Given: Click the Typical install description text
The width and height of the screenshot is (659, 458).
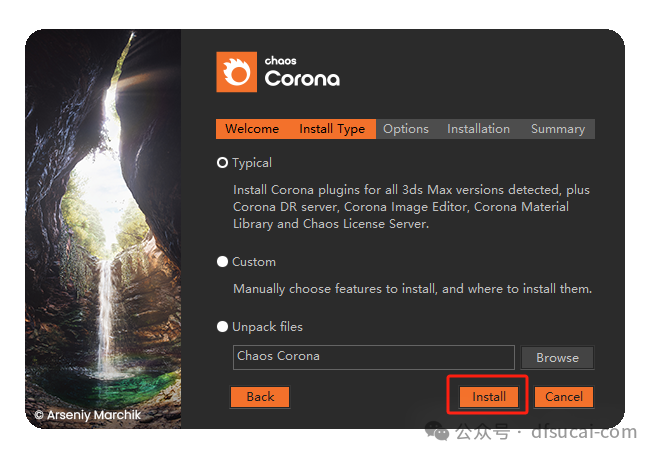Looking at the screenshot, I should (411, 207).
